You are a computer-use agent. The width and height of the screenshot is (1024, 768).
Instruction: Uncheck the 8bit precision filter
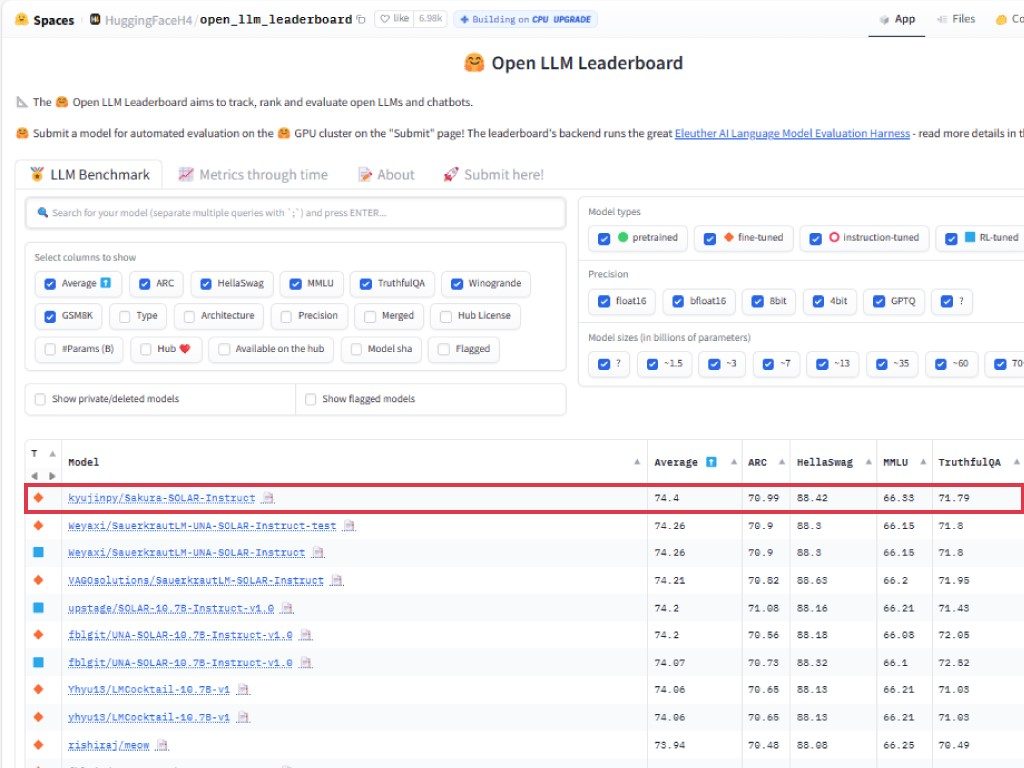pyautogui.click(x=758, y=301)
